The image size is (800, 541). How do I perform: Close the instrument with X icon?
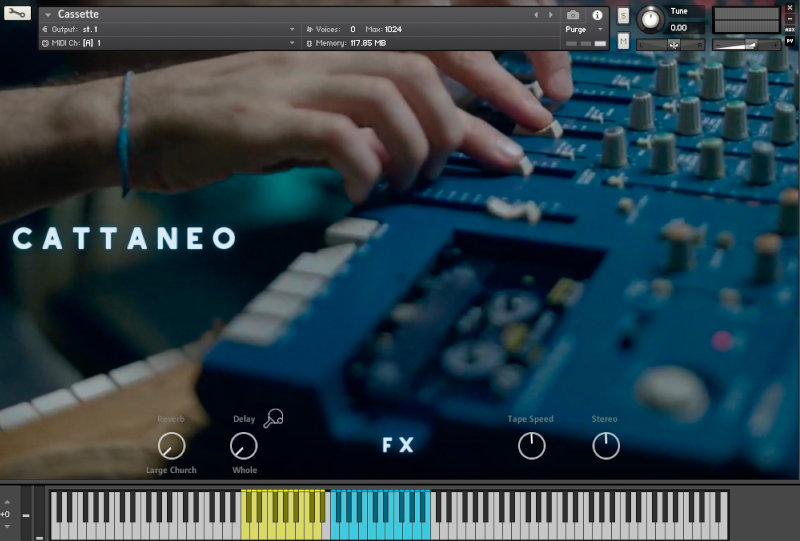(x=790, y=8)
